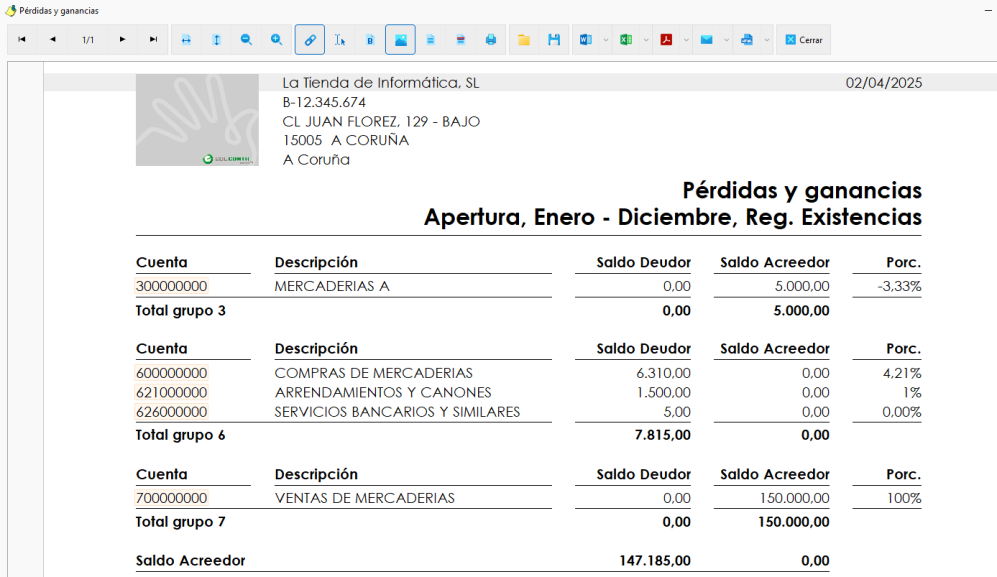Export report to Word
This screenshot has width=997, height=577.
586,39
